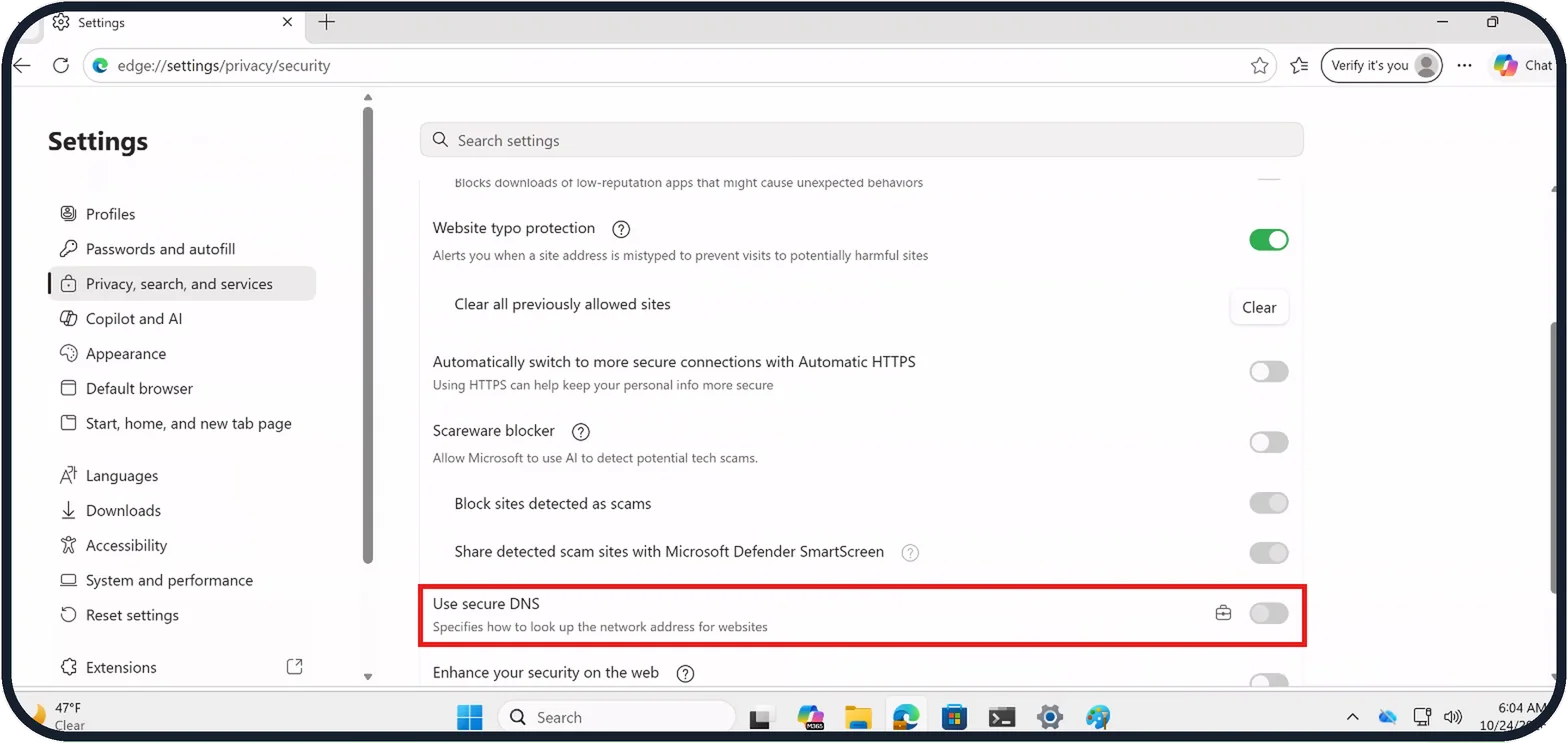Go to System and performance settings
The image size is (1568, 743).
point(182,580)
